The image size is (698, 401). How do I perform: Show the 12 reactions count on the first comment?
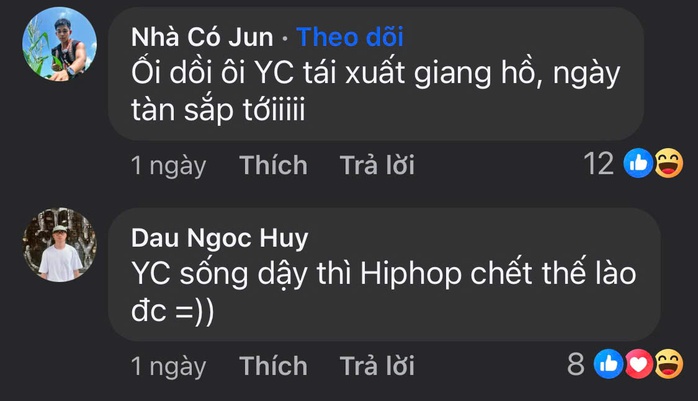pyautogui.click(x=598, y=164)
